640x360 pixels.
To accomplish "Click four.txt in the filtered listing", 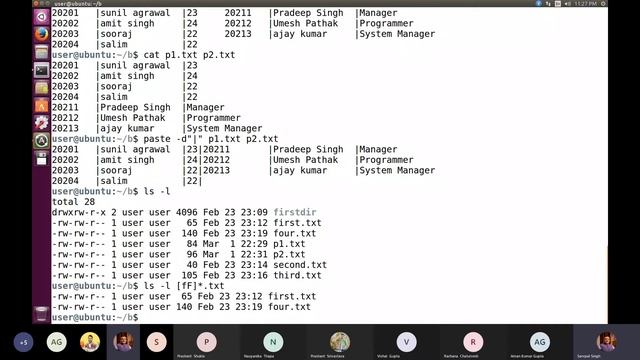I will click(x=289, y=307).
